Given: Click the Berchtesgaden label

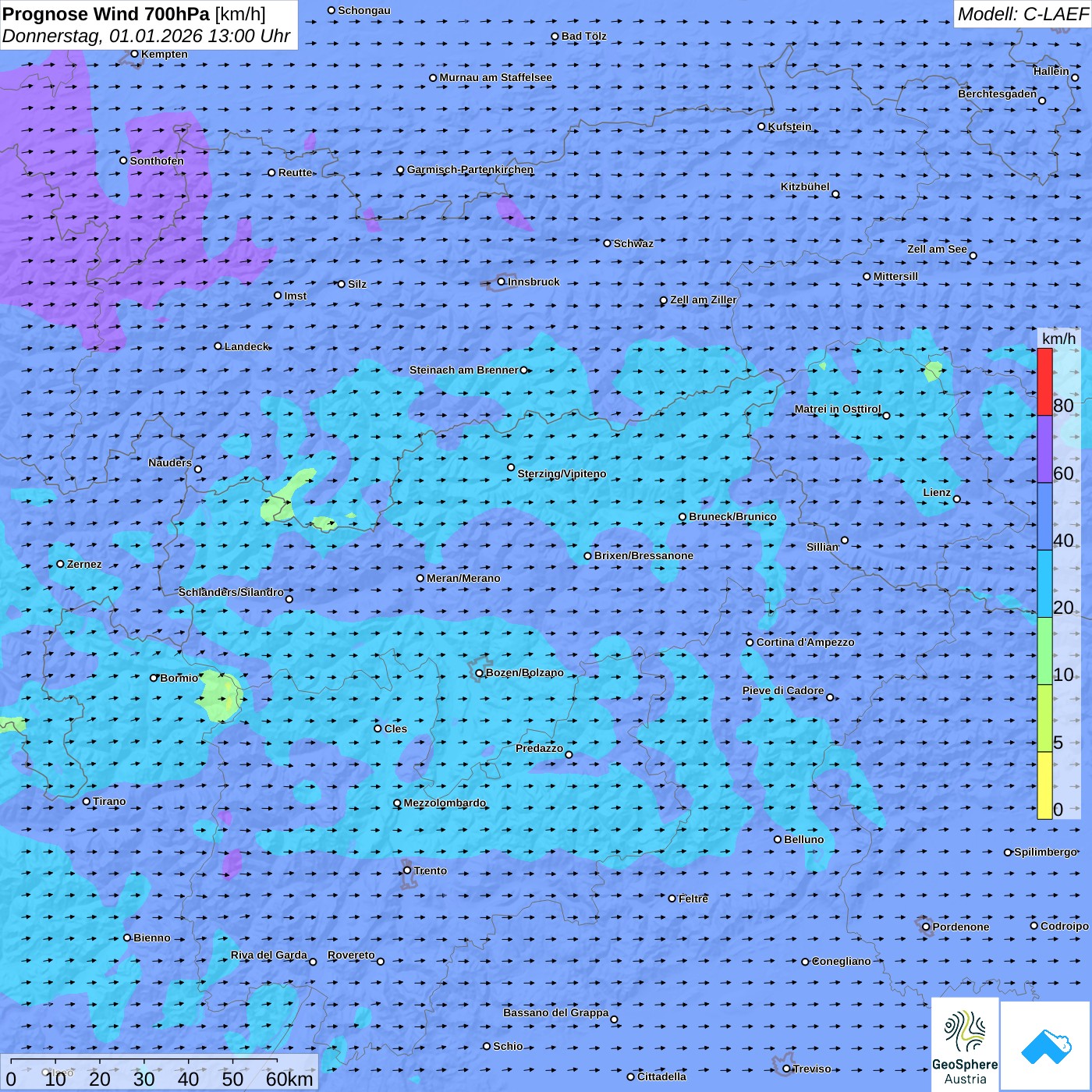Looking at the screenshot, I should 998,94.
